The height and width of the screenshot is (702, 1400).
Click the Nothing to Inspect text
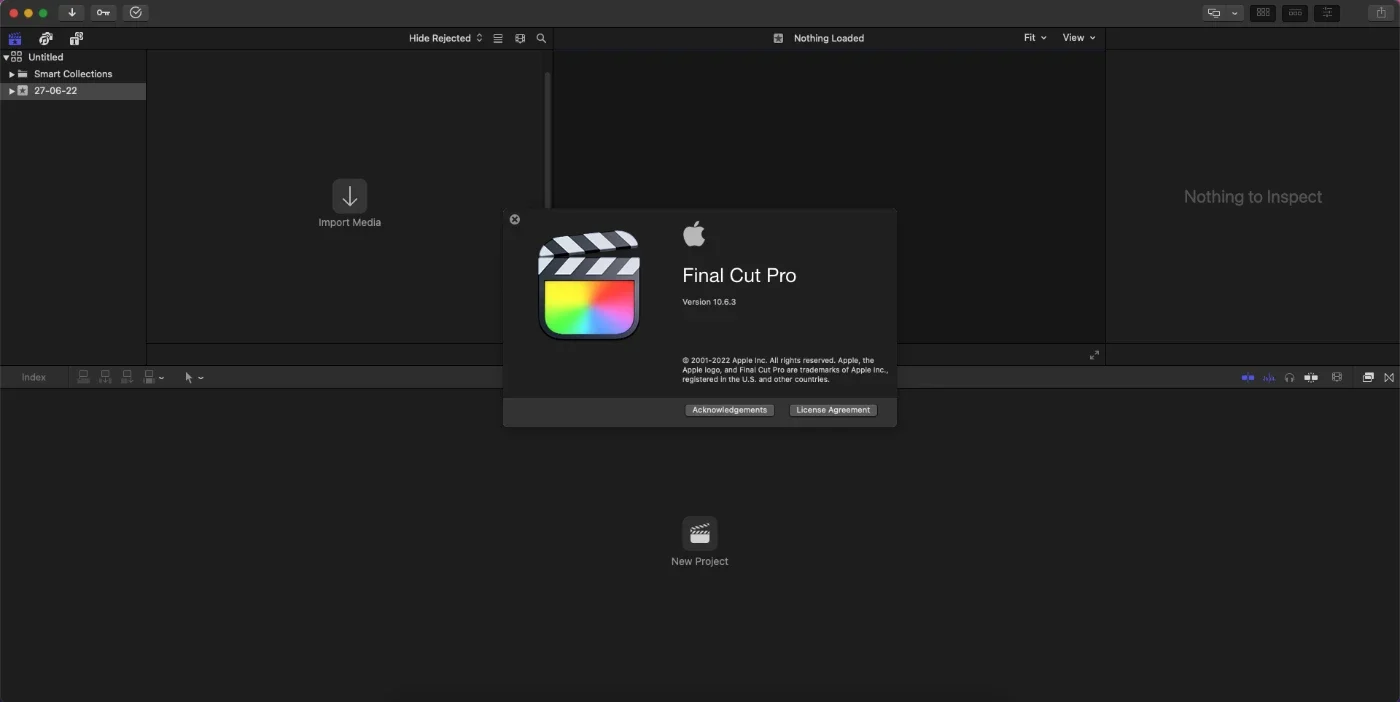point(1253,197)
